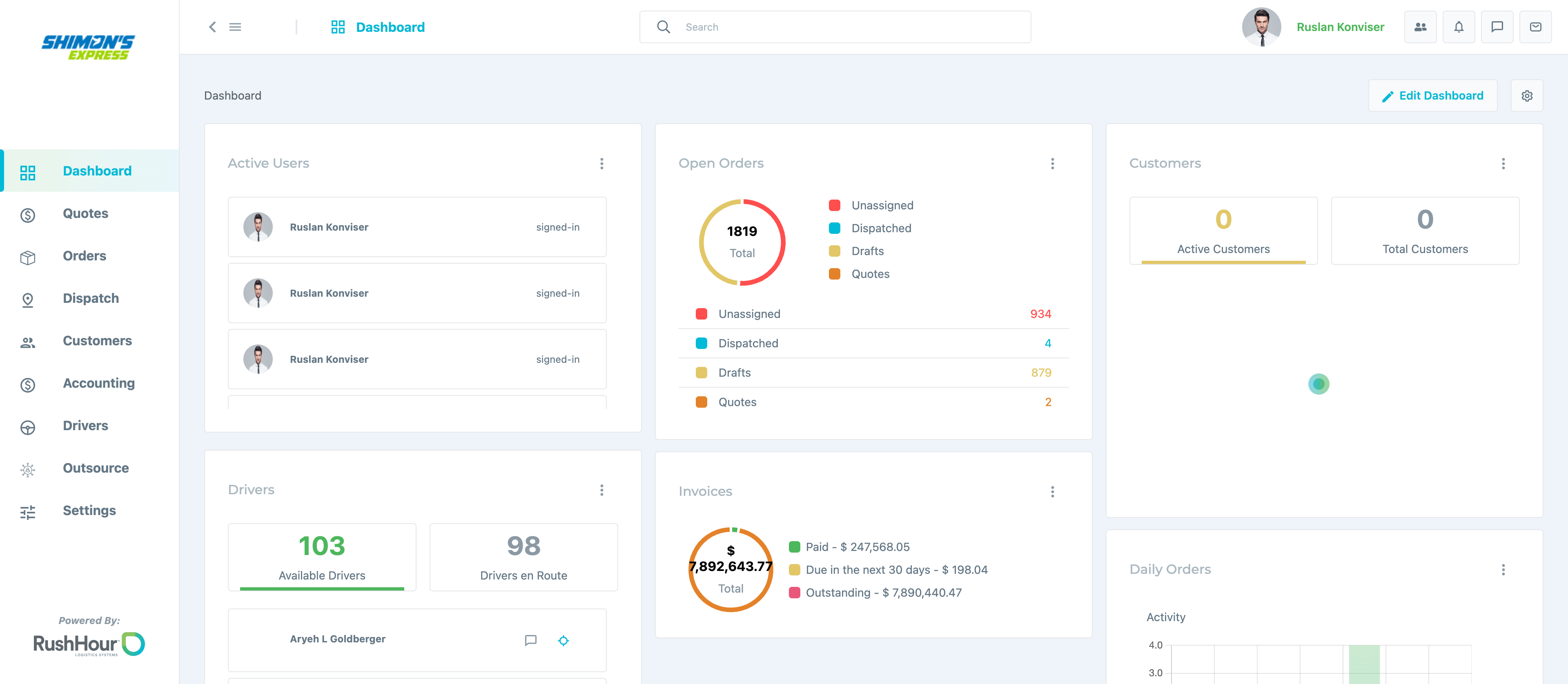Viewport: 1568px width, 684px height.
Task: Open the Orders section
Action: point(85,255)
